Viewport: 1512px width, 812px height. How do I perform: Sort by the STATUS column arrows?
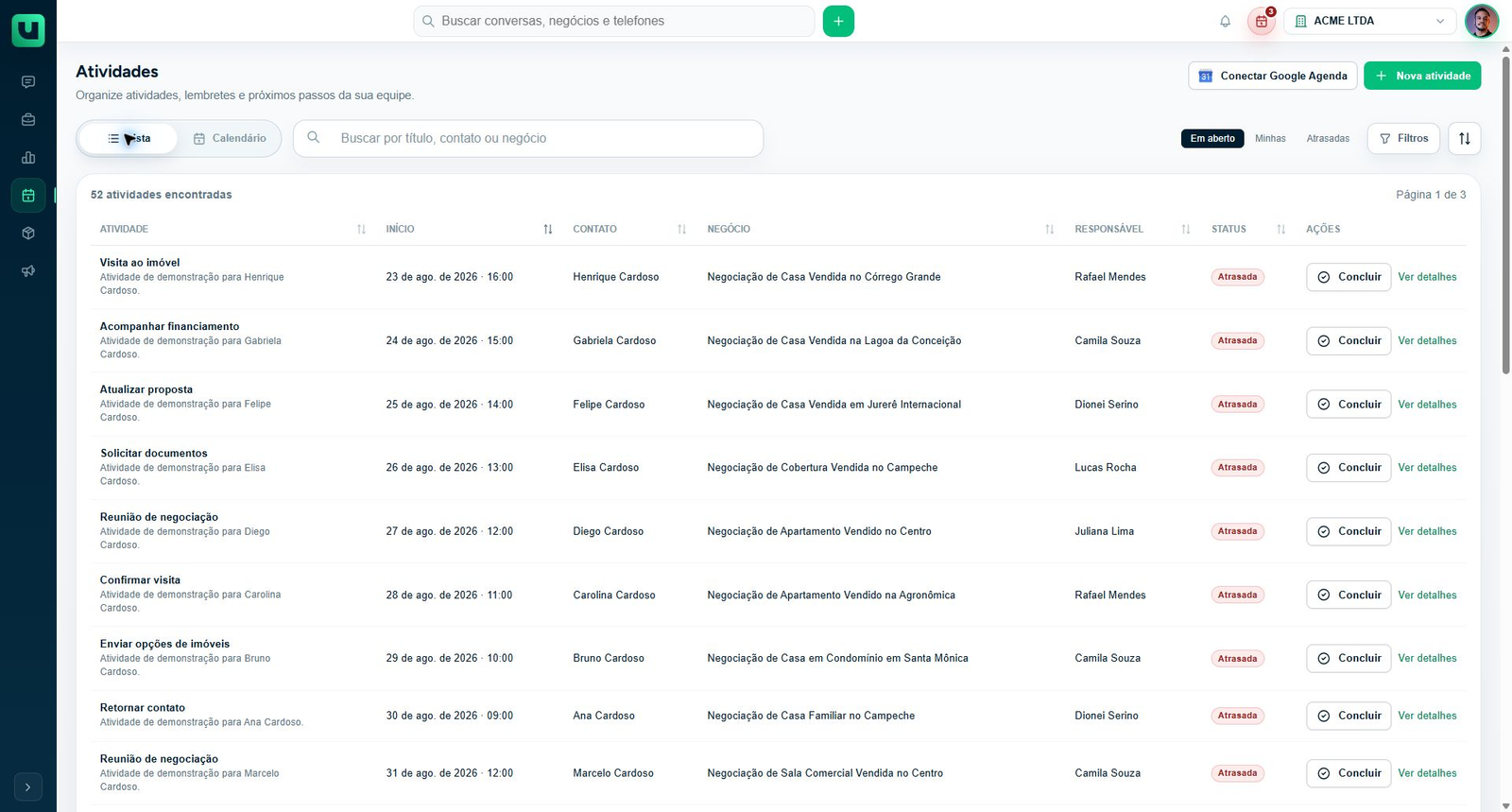(1281, 229)
